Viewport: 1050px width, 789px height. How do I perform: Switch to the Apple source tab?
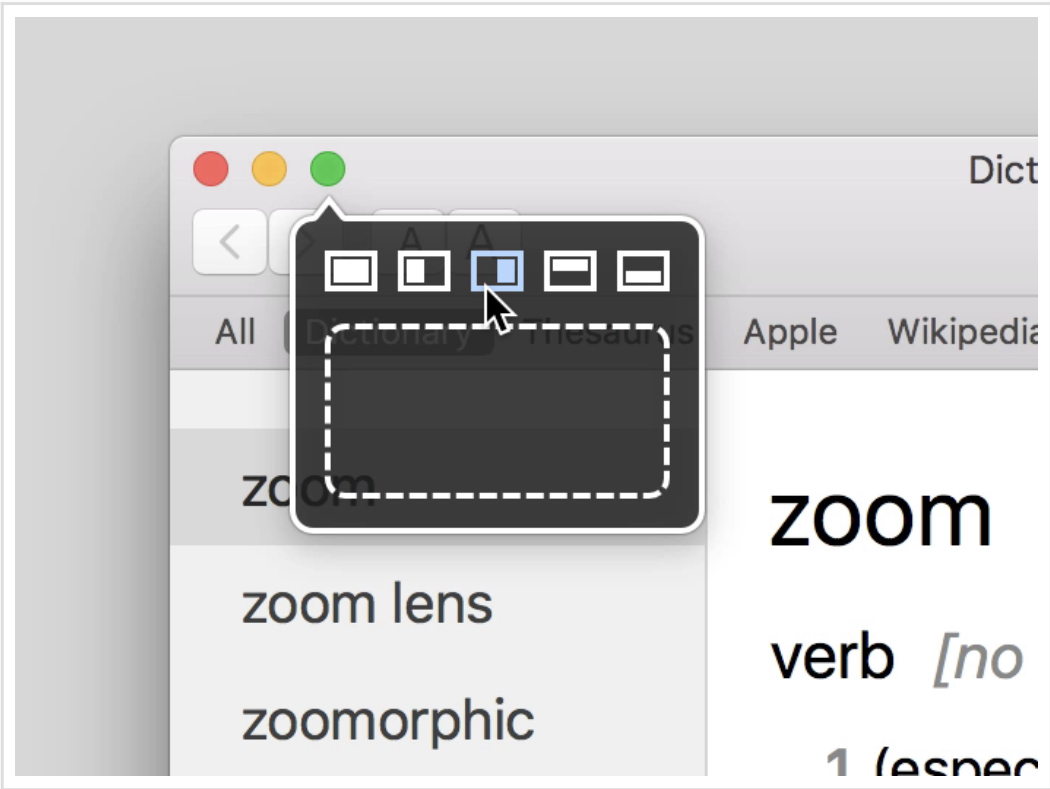(790, 333)
